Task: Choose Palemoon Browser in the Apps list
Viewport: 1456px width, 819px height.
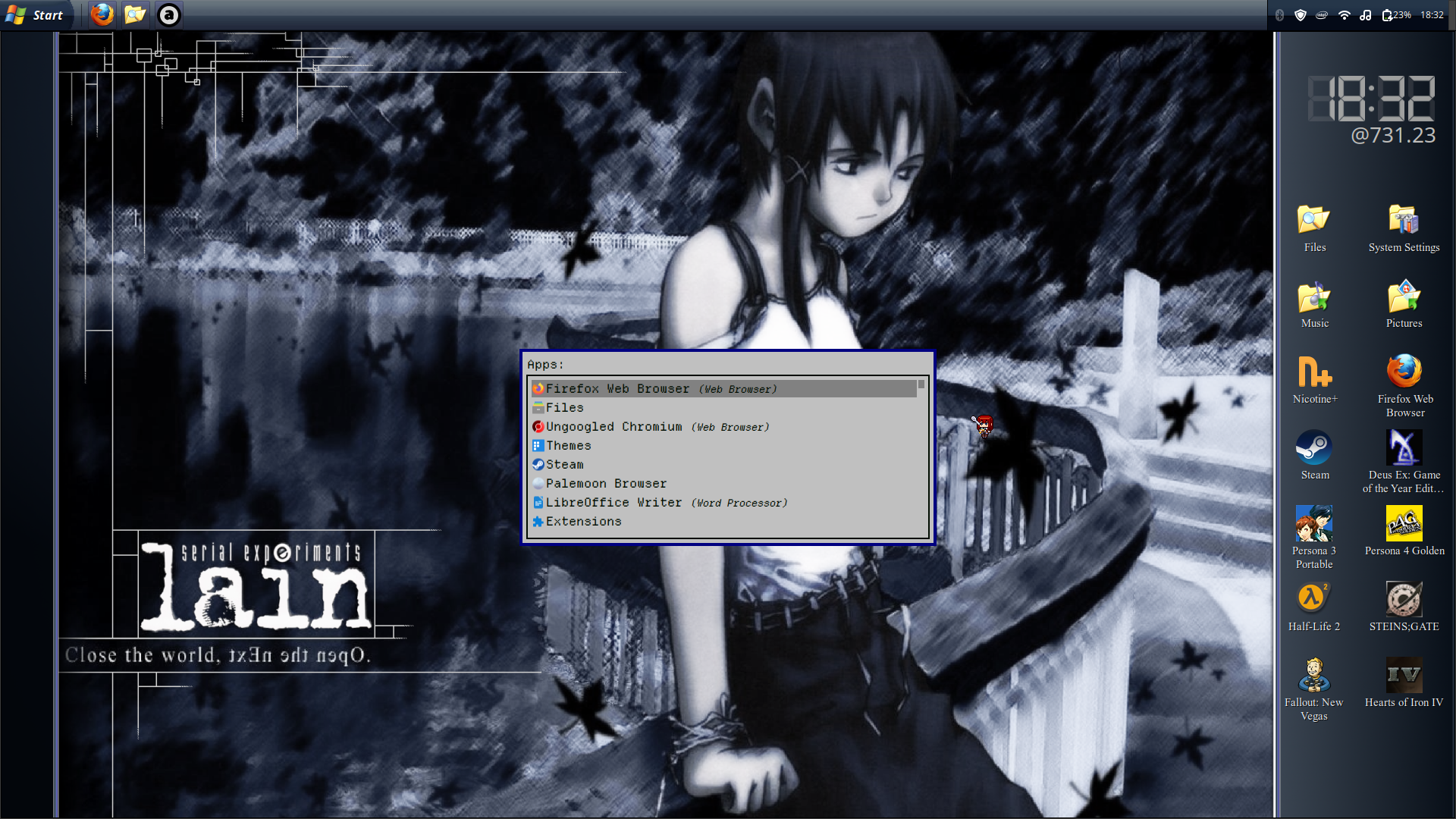Action: click(x=723, y=484)
